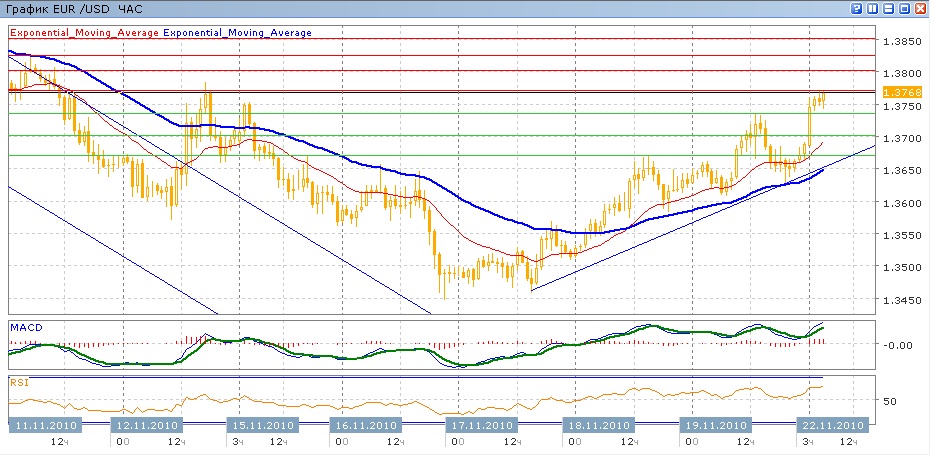This screenshot has width=934, height=455.
Task: Go to the 22.11.2010 date marker
Action: tap(828, 424)
